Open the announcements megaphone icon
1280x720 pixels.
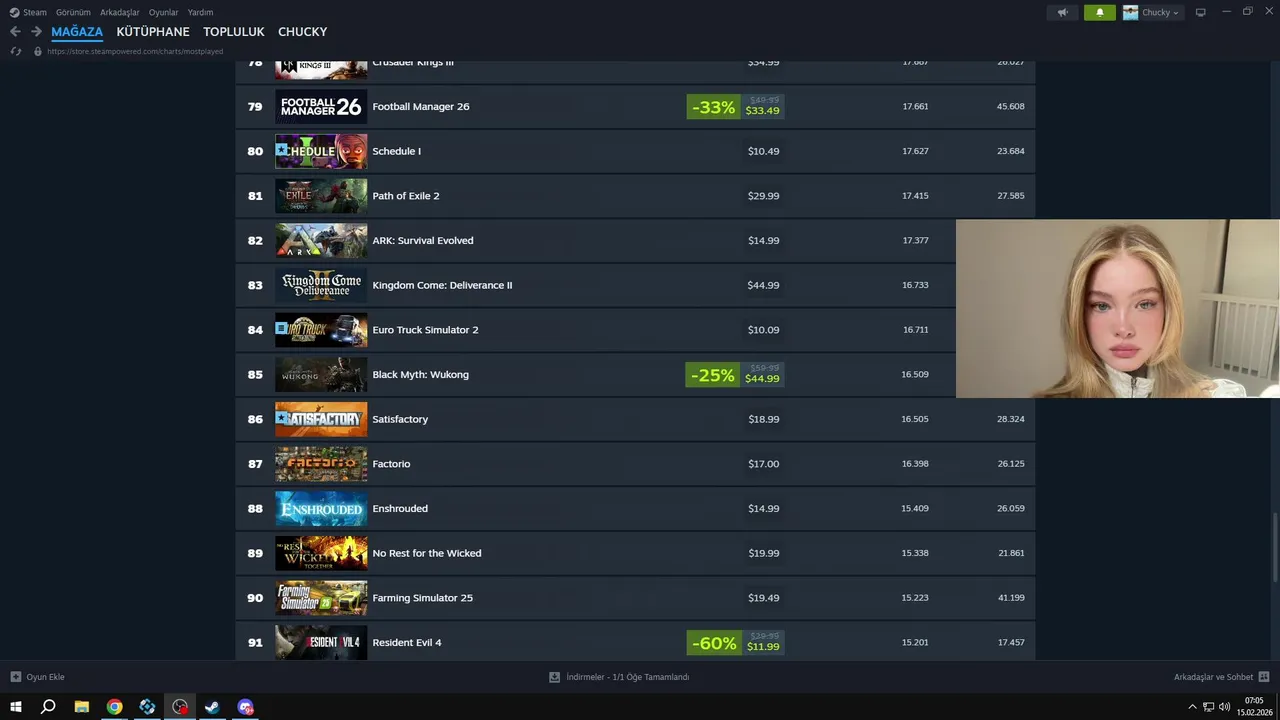click(x=1063, y=12)
